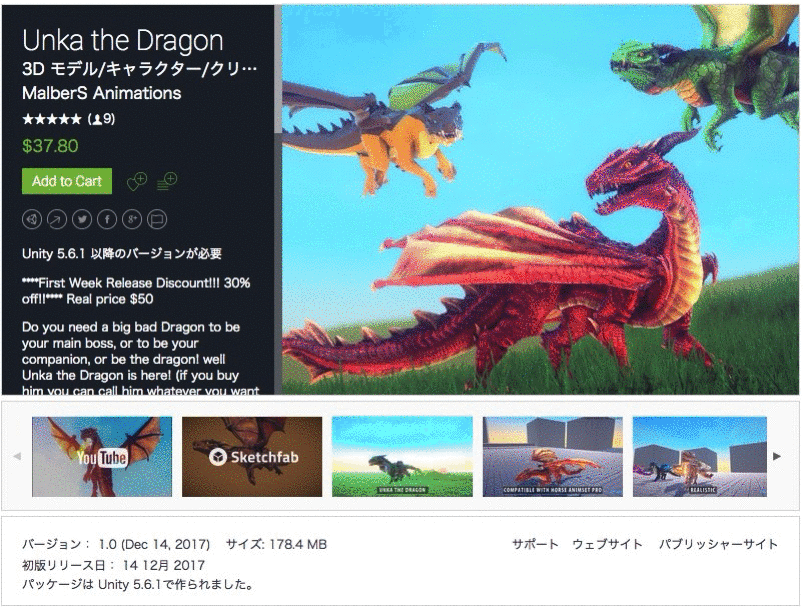Share on Twitter icon
Screen dimensions: 803x609
tap(82, 220)
